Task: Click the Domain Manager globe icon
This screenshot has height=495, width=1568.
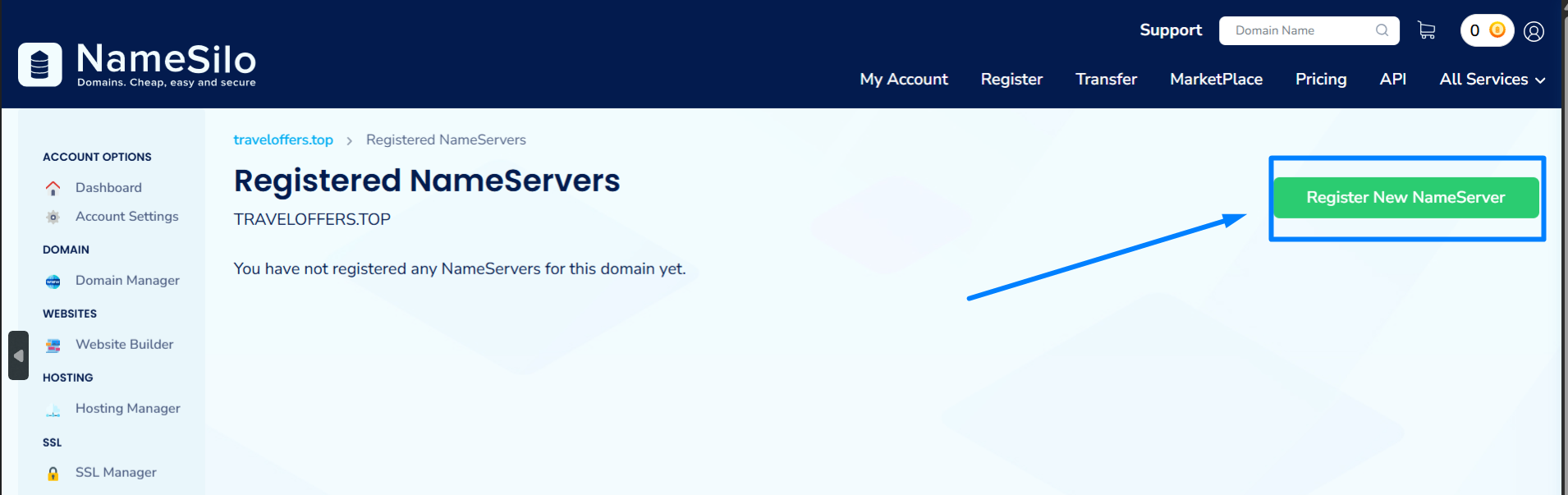Action: (53, 282)
